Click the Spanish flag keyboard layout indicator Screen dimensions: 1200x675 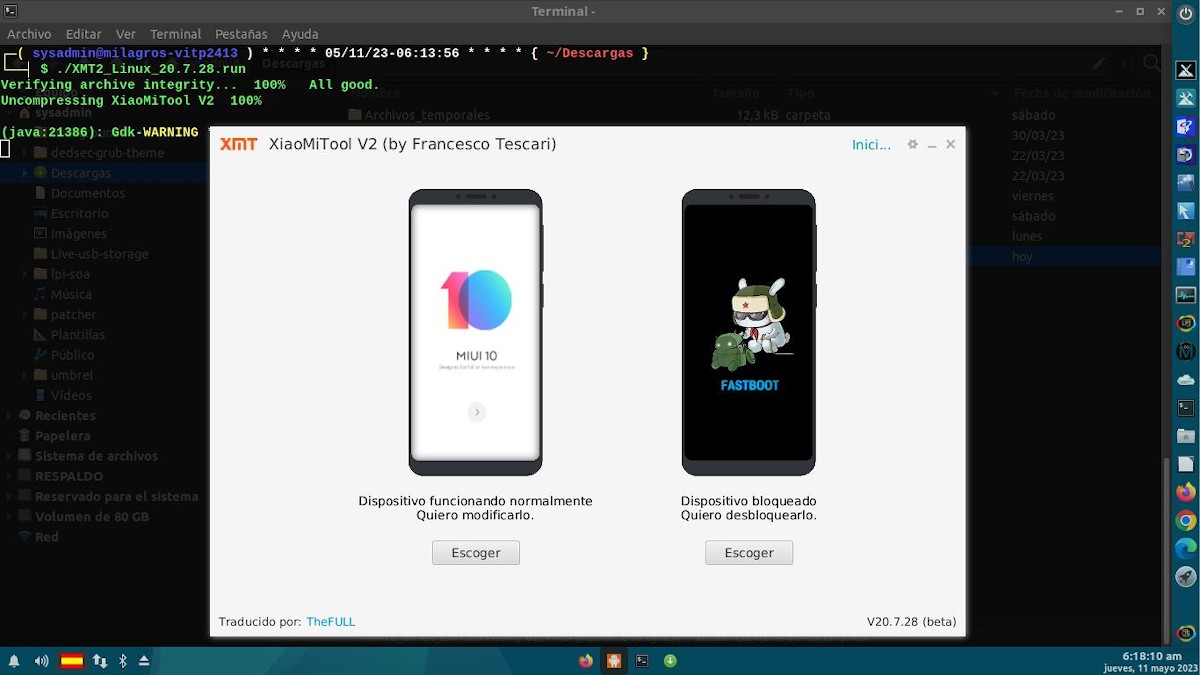click(x=72, y=661)
